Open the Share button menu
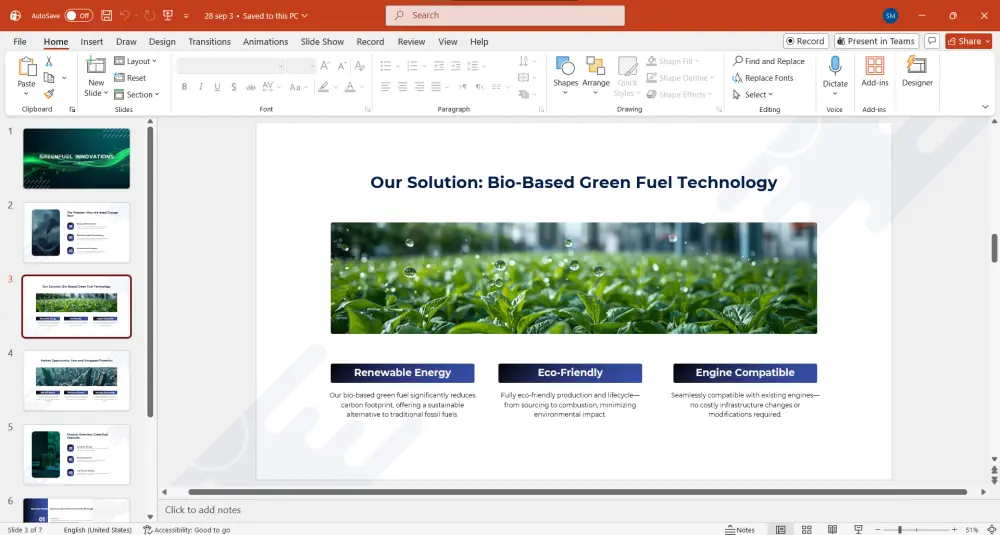Image resolution: width=1000 pixels, height=535 pixels. click(x=968, y=41)
